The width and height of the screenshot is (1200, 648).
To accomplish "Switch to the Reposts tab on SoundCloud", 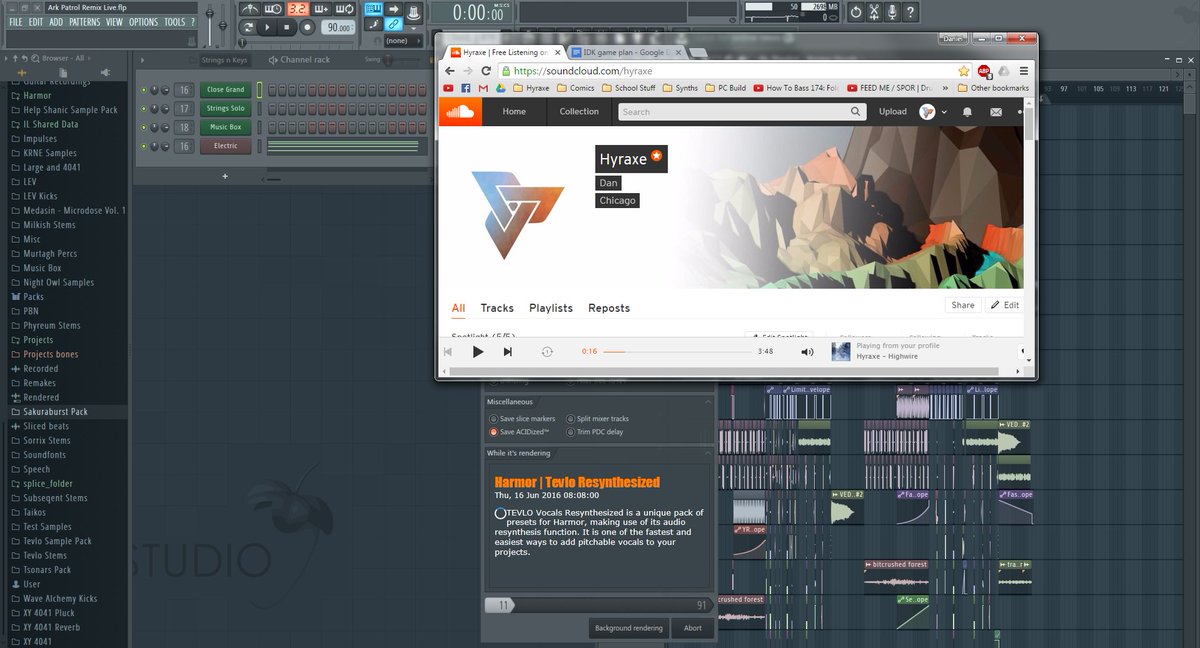I will tap(609, 308).
